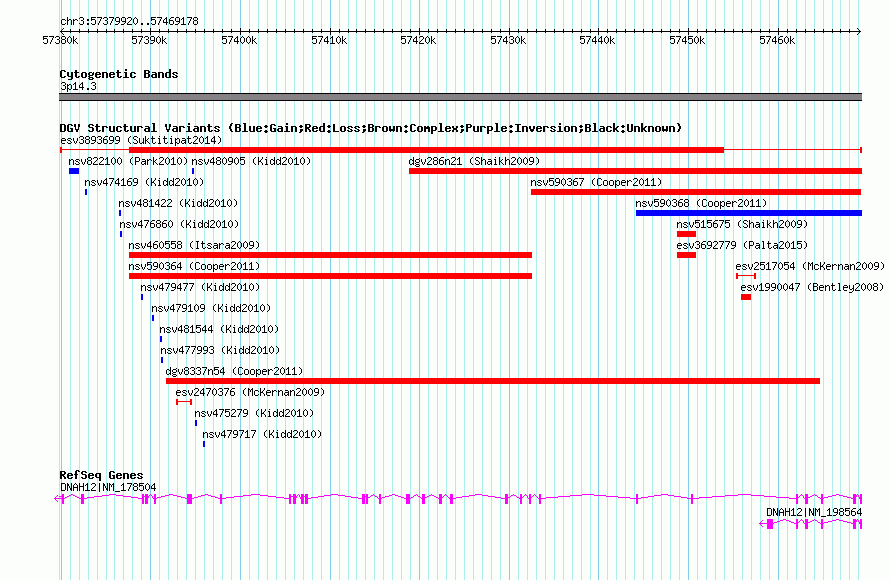Click the red bar under nsv590364 (Cooper2011)
The height and width of the screenshot is (580, 890).
click(x=330, y=276)
